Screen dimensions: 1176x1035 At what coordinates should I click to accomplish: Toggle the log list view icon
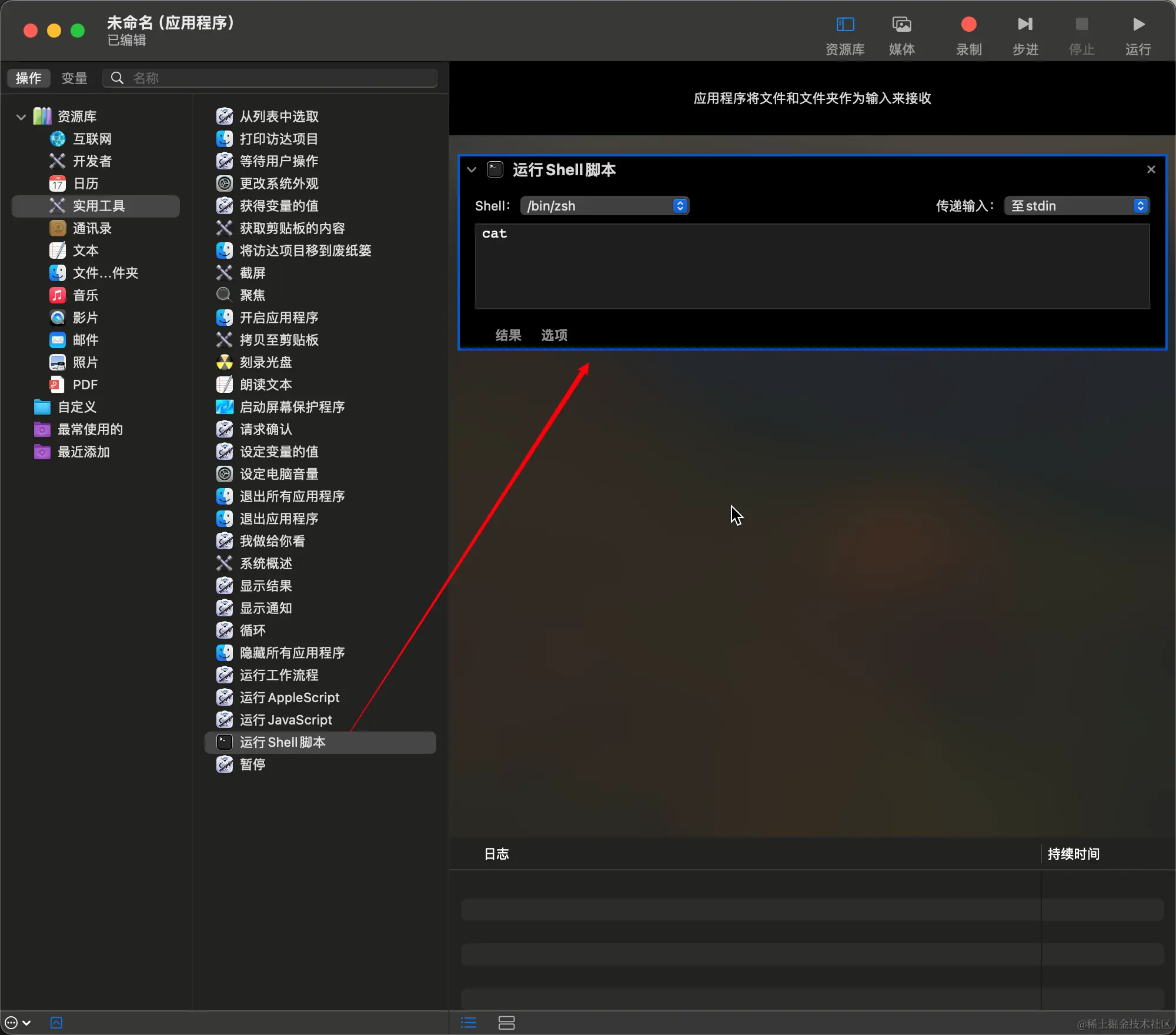[x=469, y=1023]
